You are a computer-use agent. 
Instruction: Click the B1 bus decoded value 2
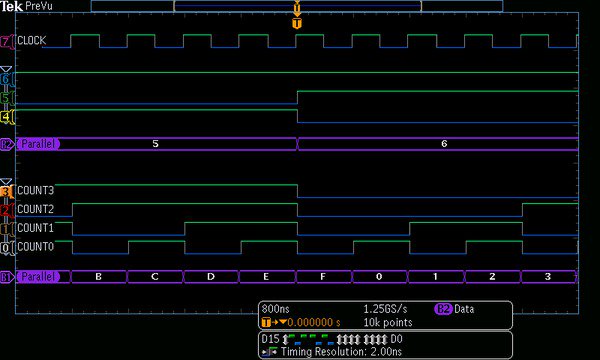click(x=492, y=277)
